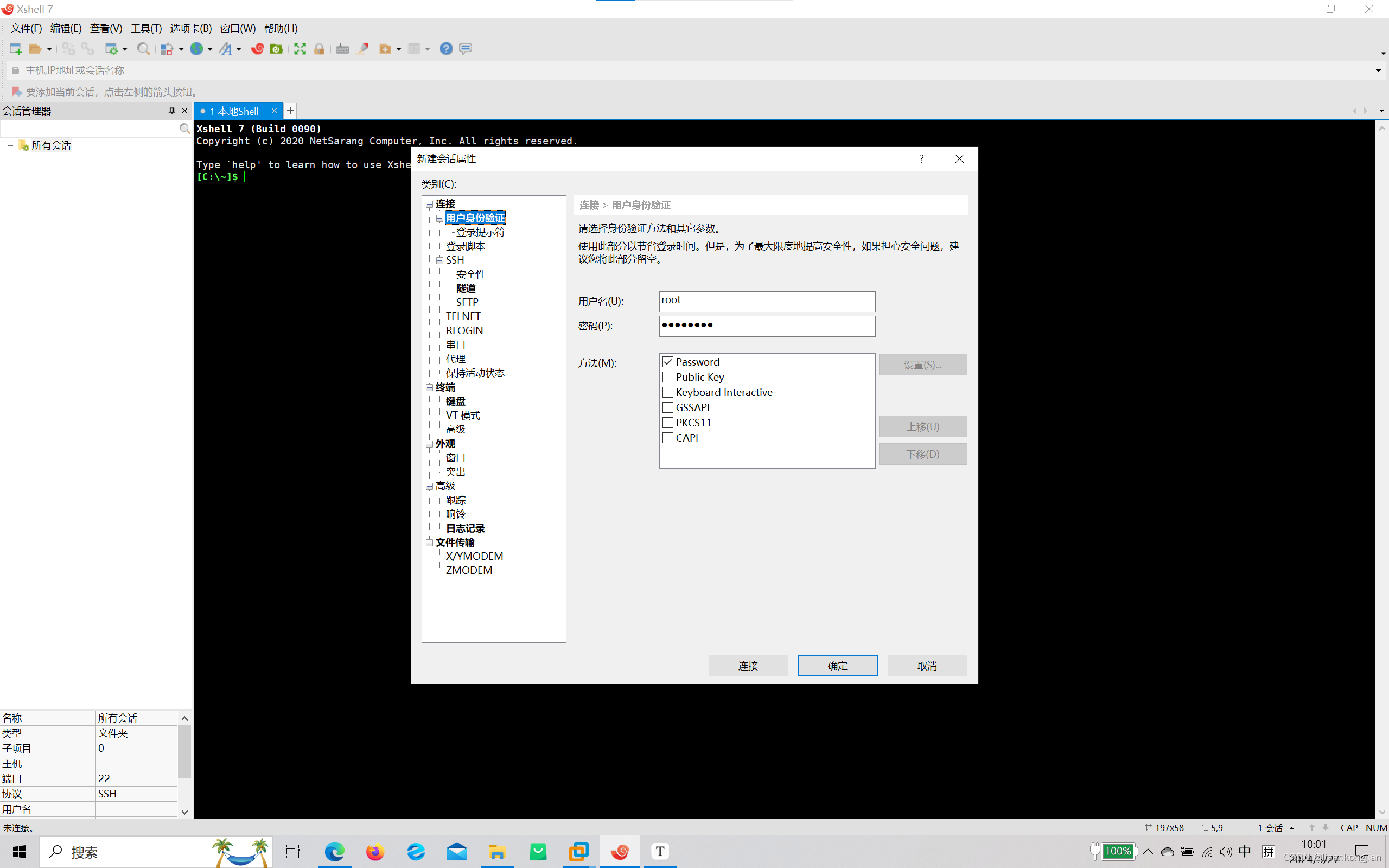Collapse the 连接 category in the tree
The width and height of the screenshot is (1389, 868).
pos(430,204)
